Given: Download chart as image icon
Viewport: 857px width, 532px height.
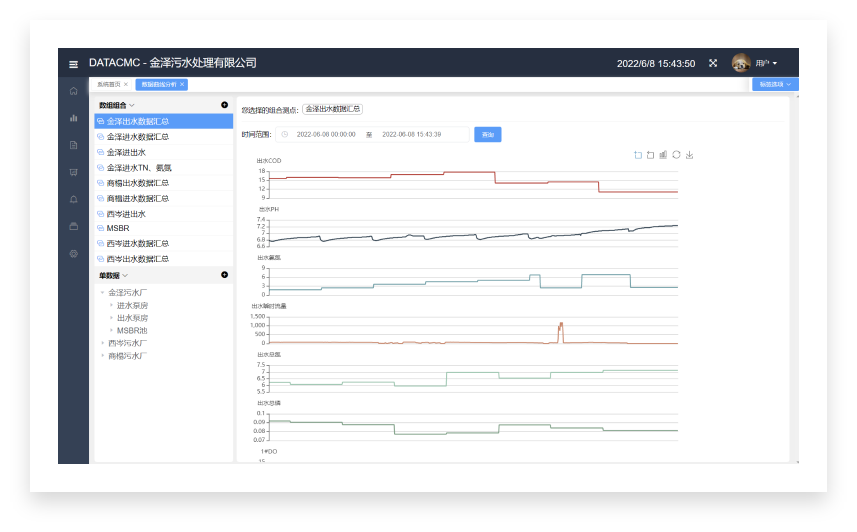Looking at the screenshot, I should click(689, 155).
